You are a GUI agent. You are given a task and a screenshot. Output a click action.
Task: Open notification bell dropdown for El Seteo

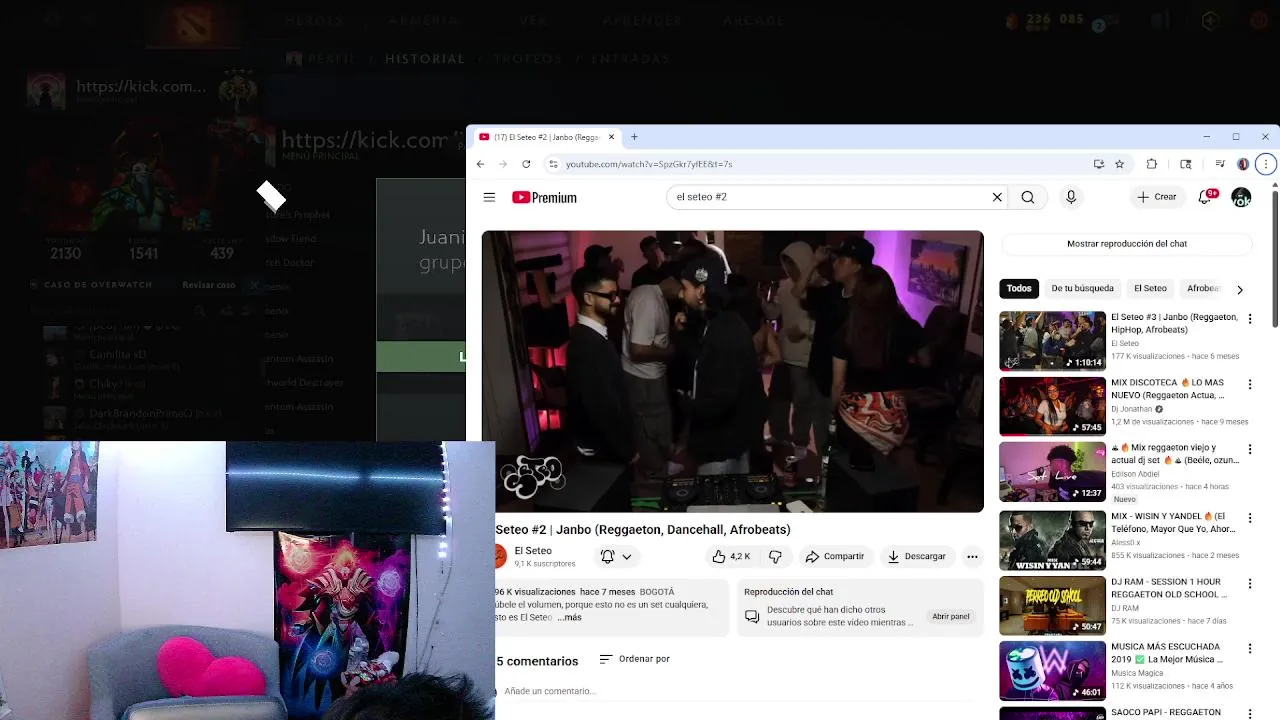tap(615, 556)
